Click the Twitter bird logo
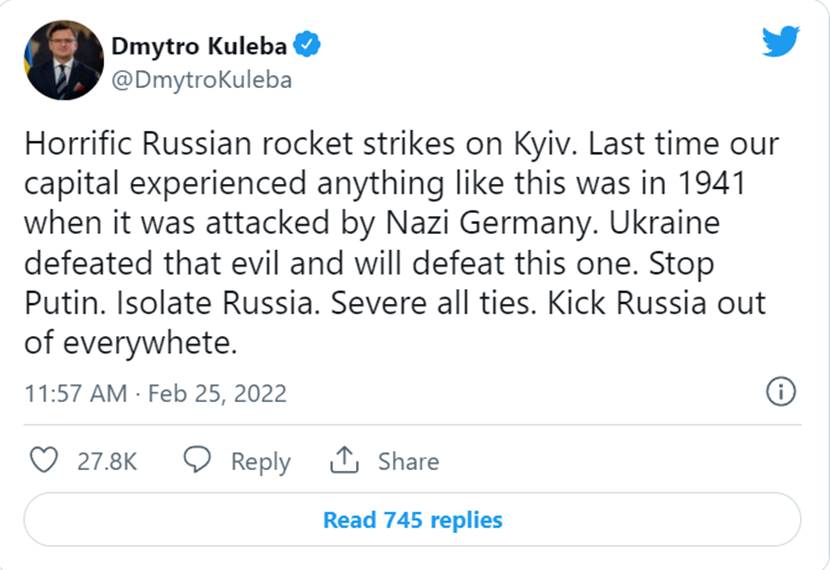This screenshot has height=570, width=830. coord(780,41)
